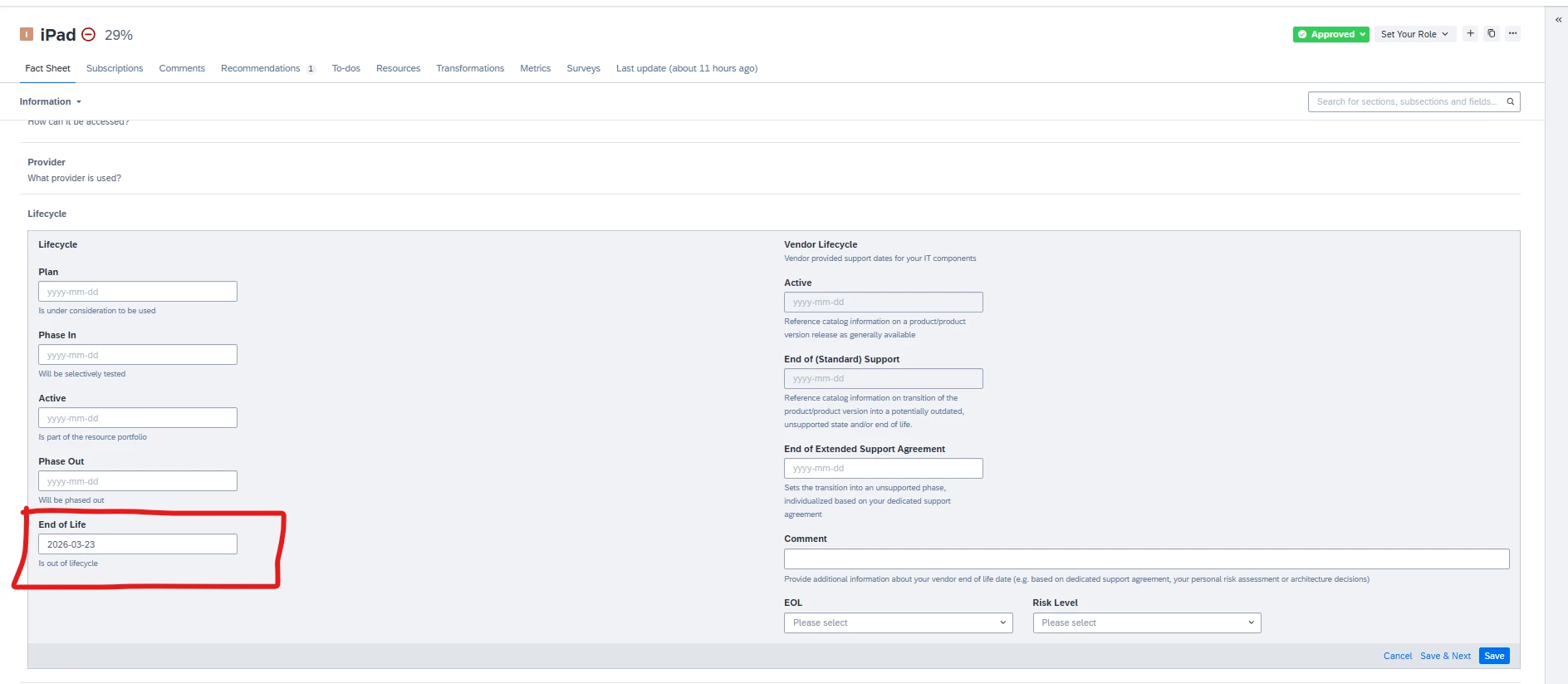Click the Vendor Lifecycle Active date field
The image size is (1568, 684).
click(884, 302)
